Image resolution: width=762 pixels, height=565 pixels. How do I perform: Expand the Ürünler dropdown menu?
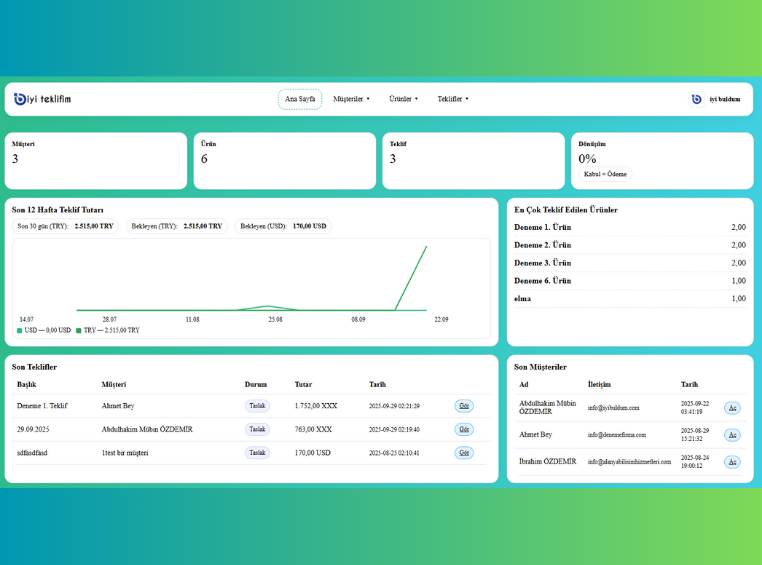click(x=403, y=99)
